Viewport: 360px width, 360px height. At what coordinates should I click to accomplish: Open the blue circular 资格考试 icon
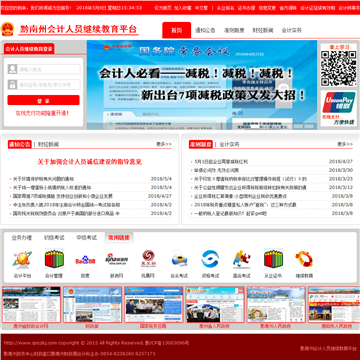click(210, 259)
